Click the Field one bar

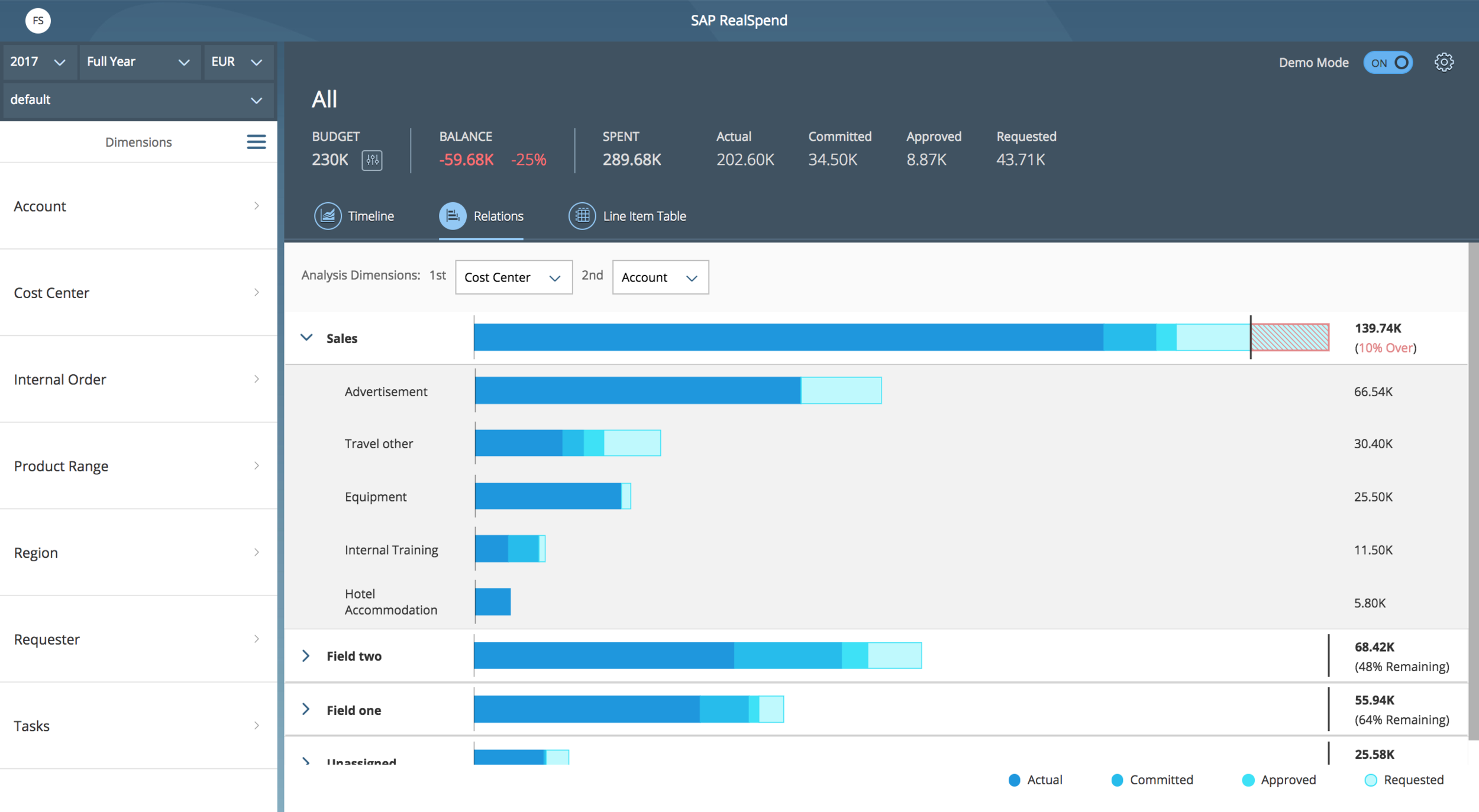tap(629, 709)
